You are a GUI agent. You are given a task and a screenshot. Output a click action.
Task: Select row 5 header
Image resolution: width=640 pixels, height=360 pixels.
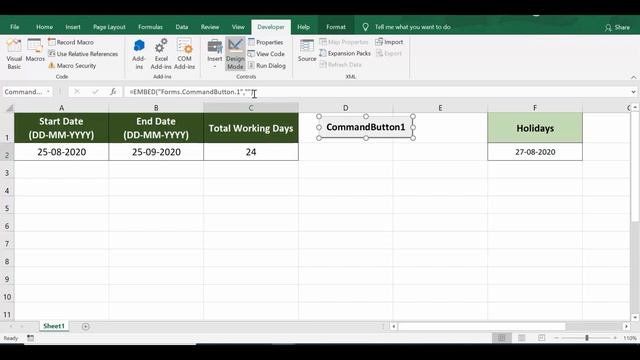[7, 208]
